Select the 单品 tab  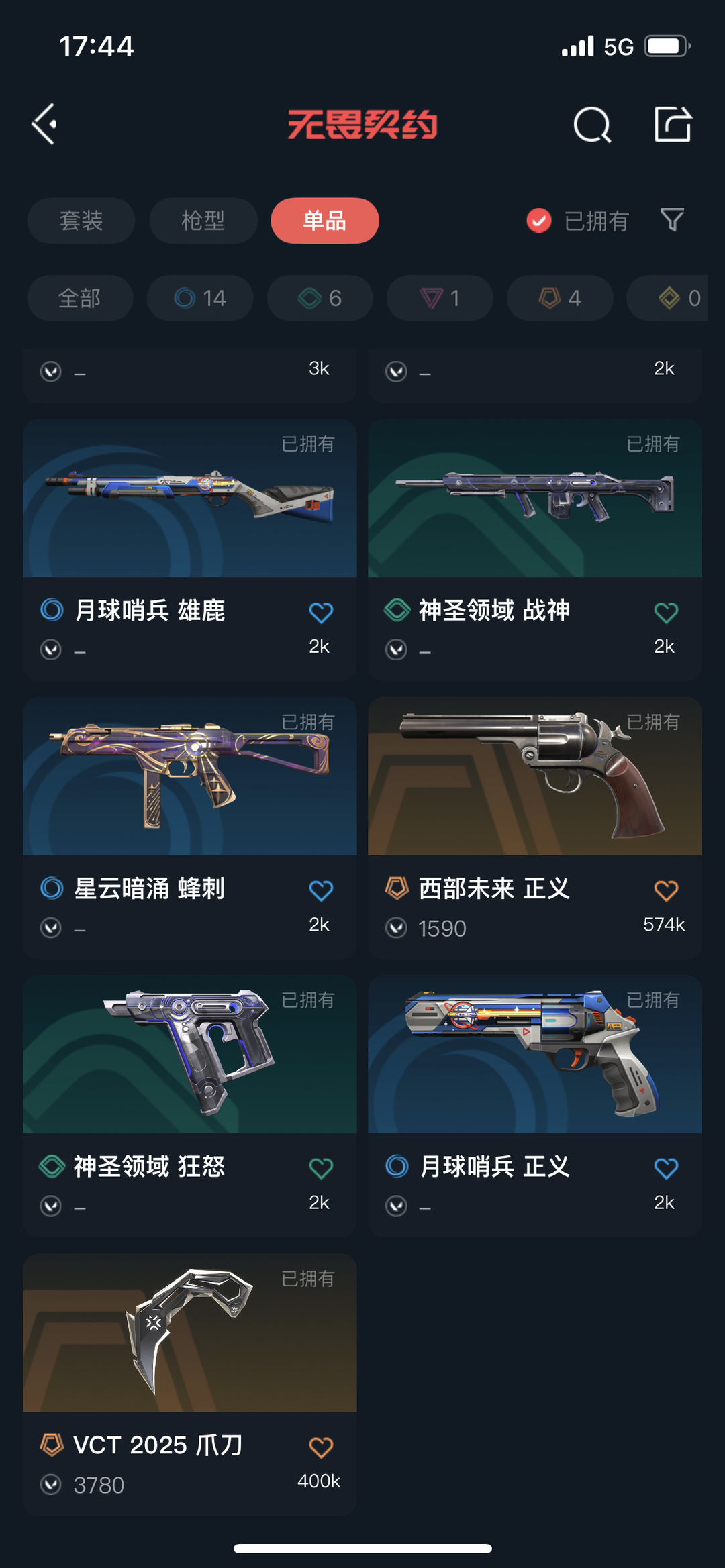[x=325, y=221]
